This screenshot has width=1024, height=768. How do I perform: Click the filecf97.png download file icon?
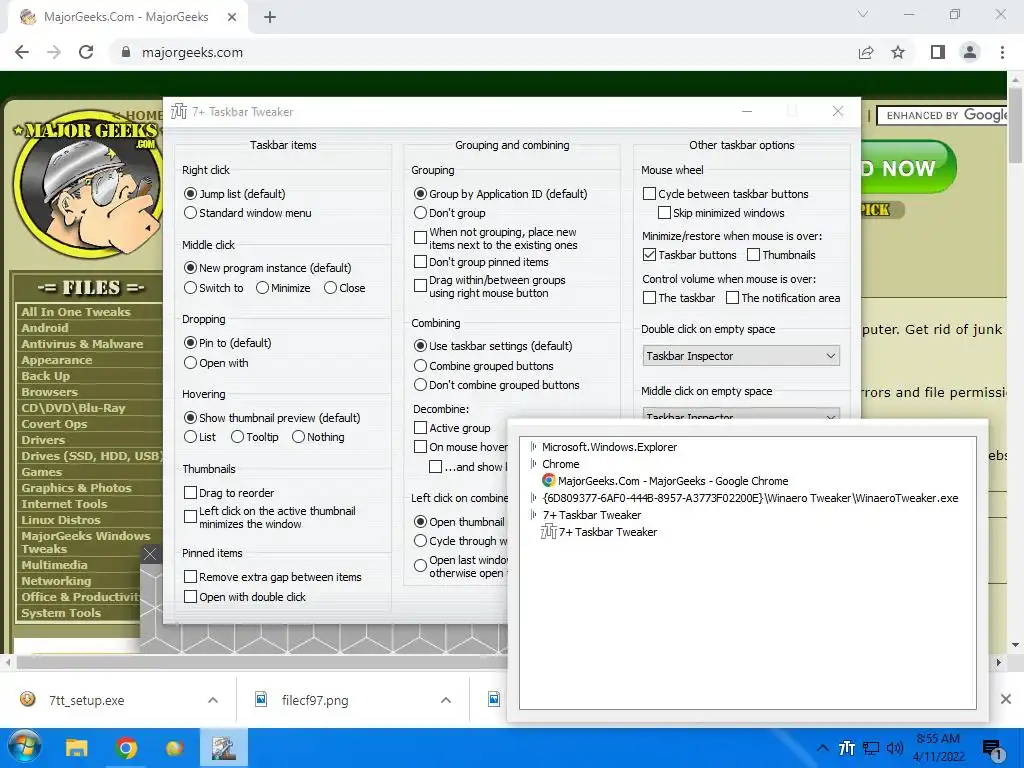click(261, 699)
